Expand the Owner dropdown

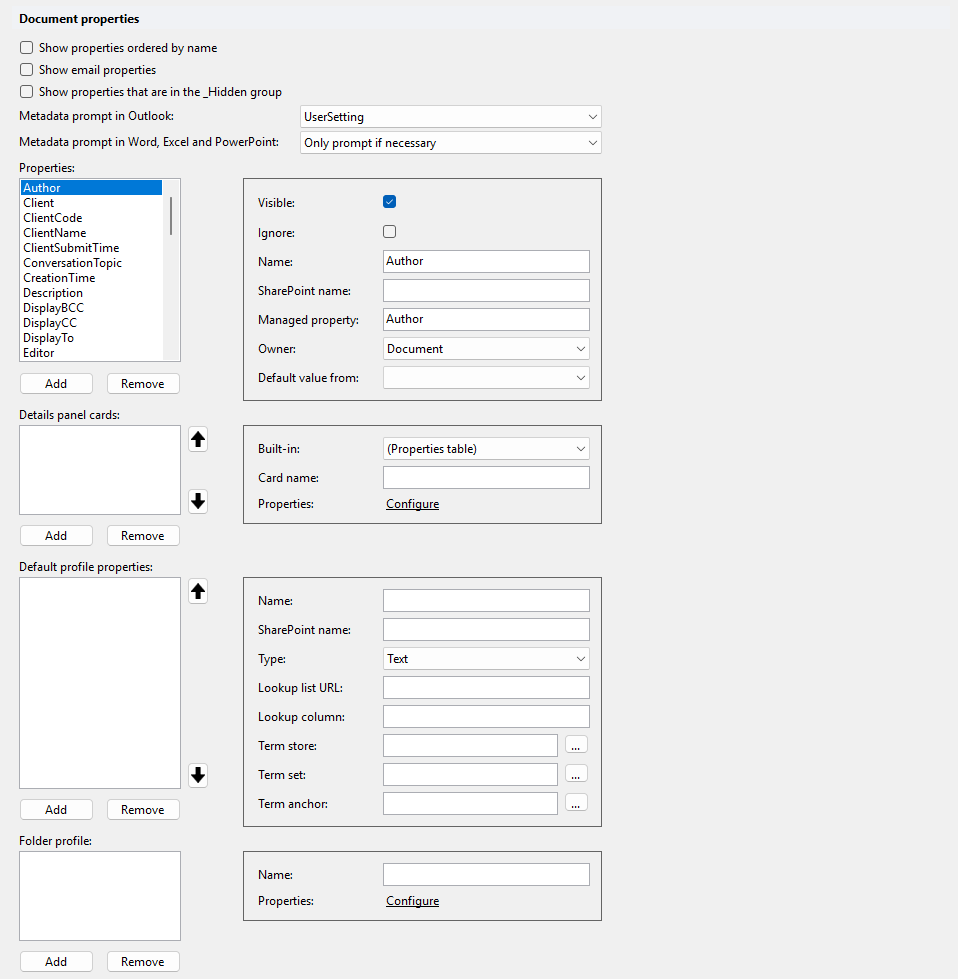(x=486, y=349)
